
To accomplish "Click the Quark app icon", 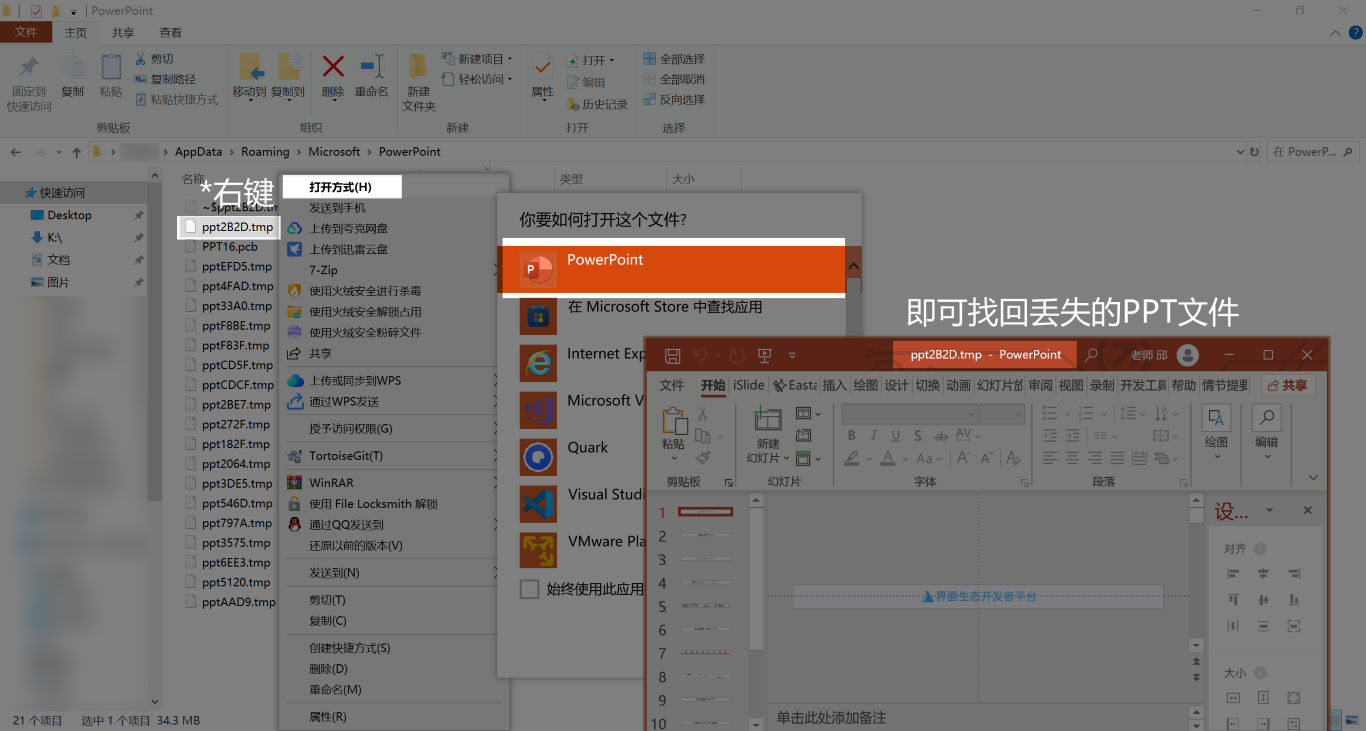I will [x=538, y=456].
